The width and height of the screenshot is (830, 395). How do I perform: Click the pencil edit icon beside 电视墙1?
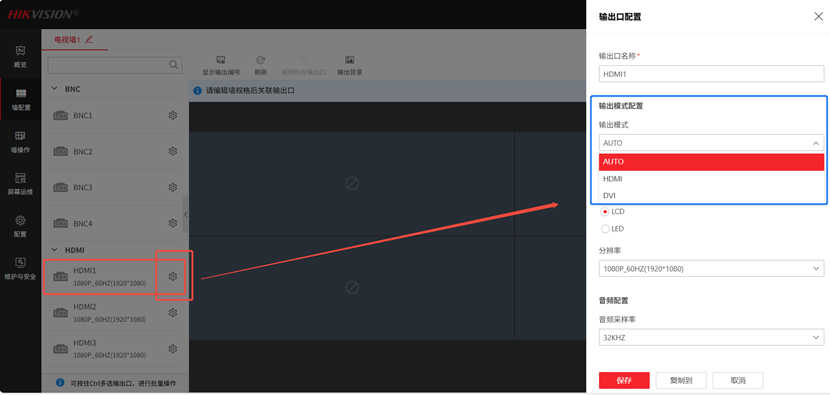point(88,39)
